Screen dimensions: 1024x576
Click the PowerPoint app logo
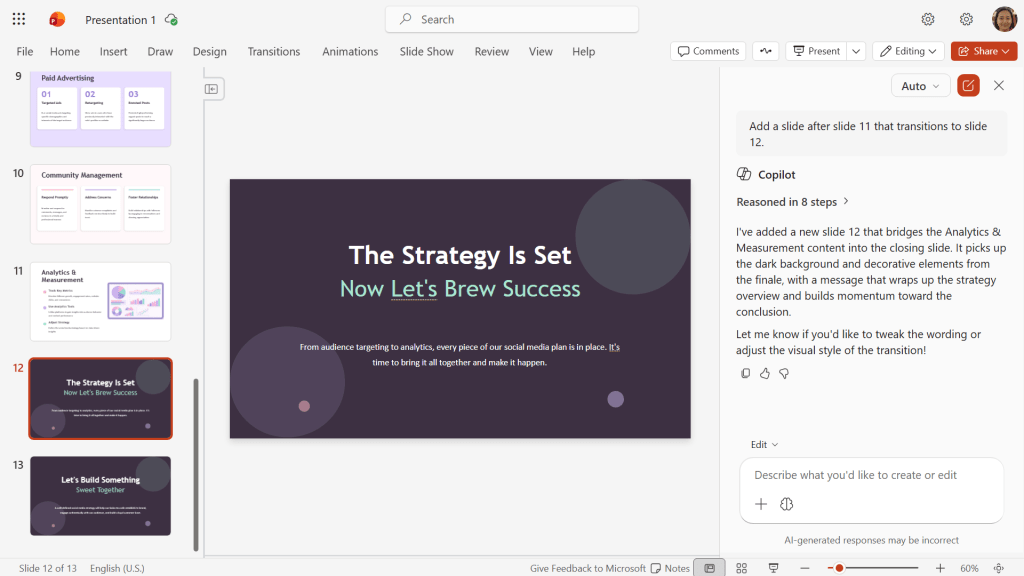(x=57, y=20)
